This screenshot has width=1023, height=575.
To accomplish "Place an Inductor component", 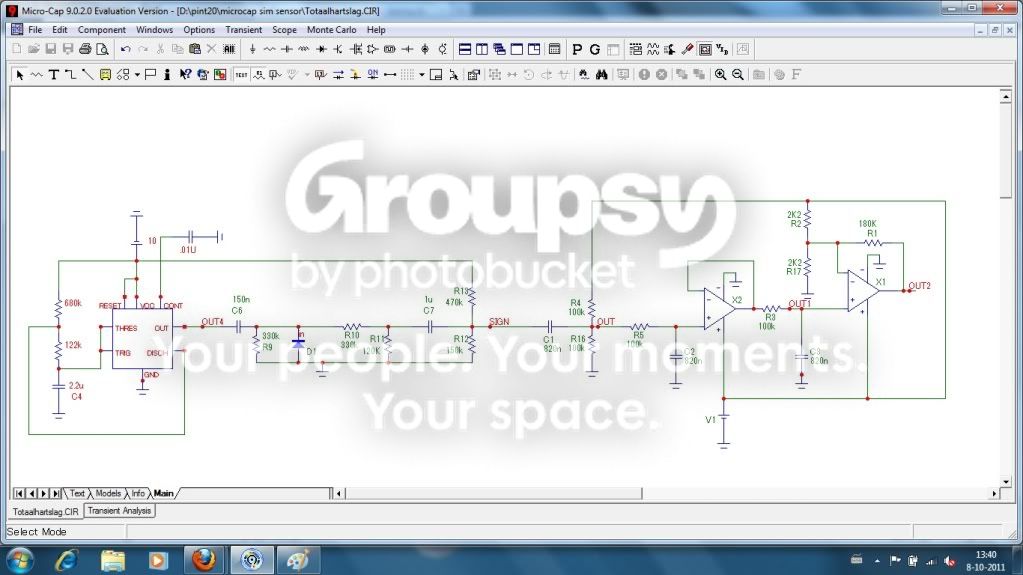I will 303,49.
